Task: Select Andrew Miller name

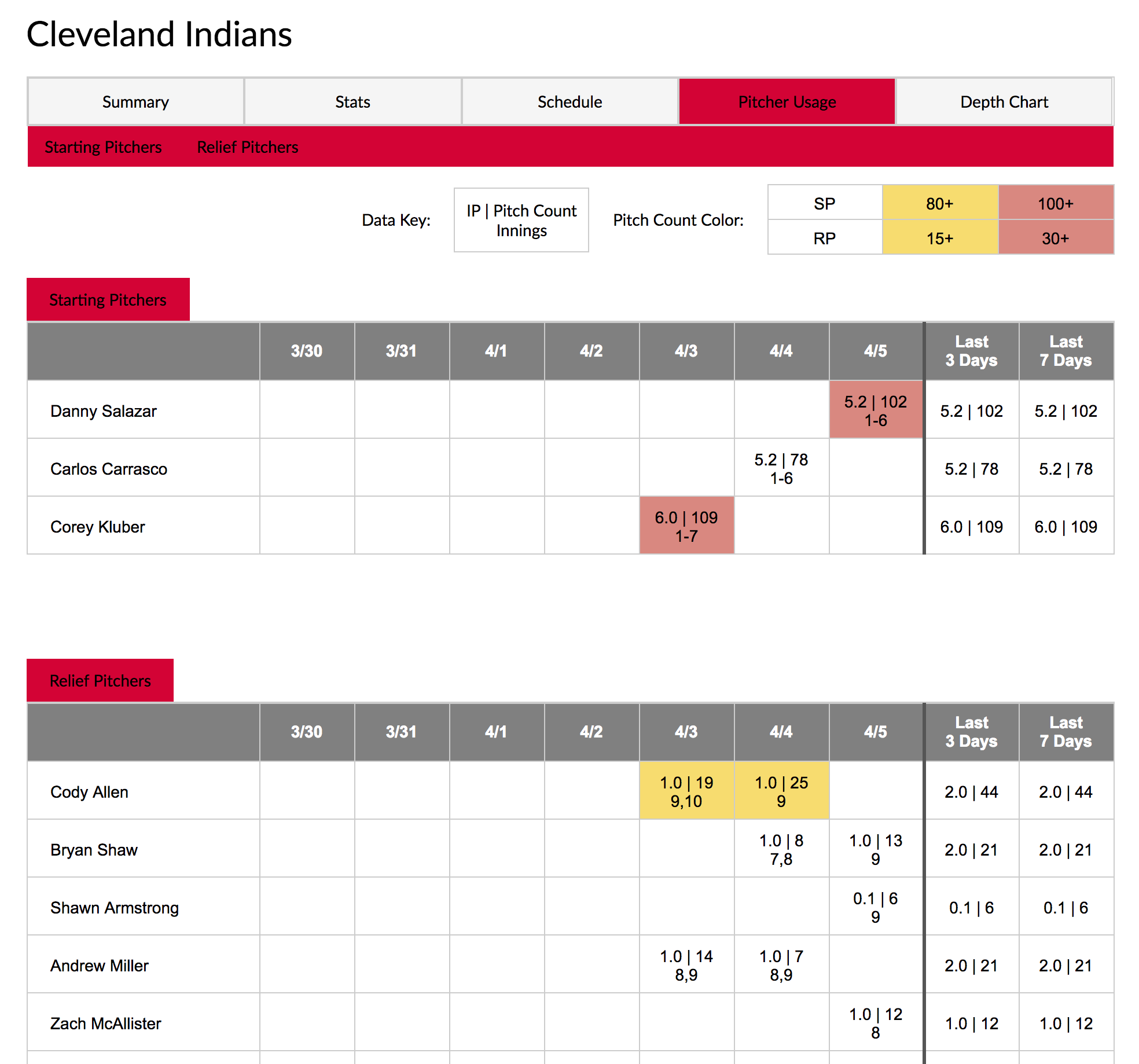Action: point(100,966)
